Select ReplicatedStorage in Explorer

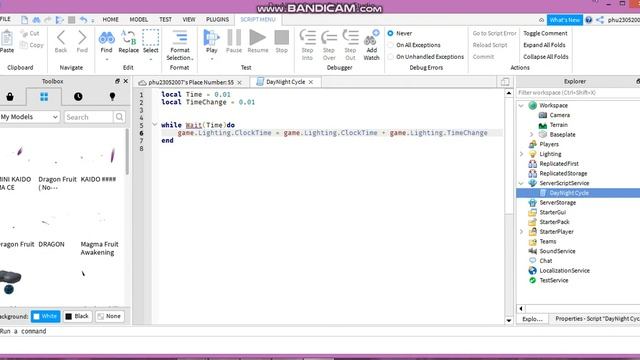pyautogui.click(x=563, y=173)
